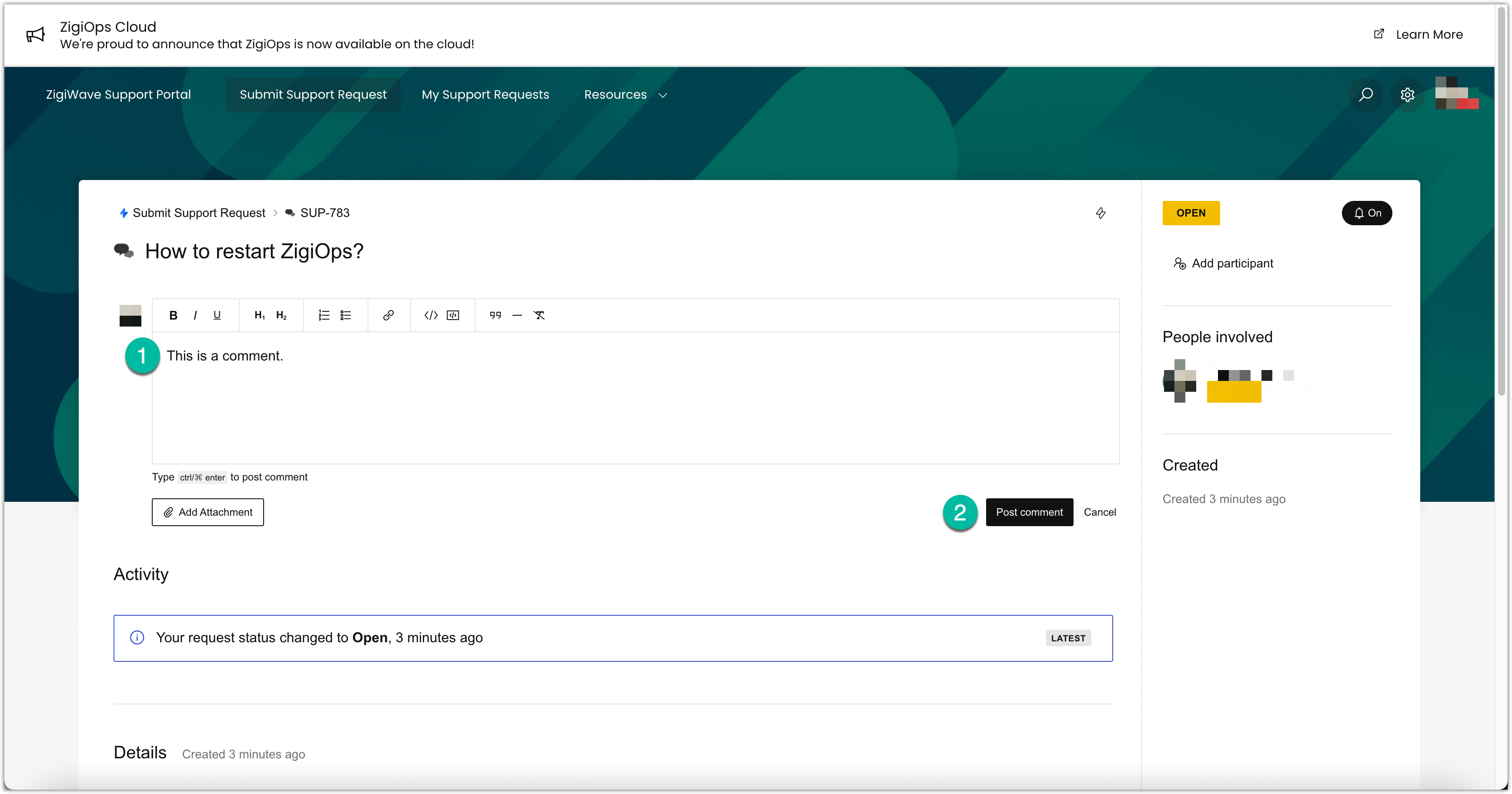The image size is (1512, 794).
Task: Start a numbered list
Action: coord(324,315)
